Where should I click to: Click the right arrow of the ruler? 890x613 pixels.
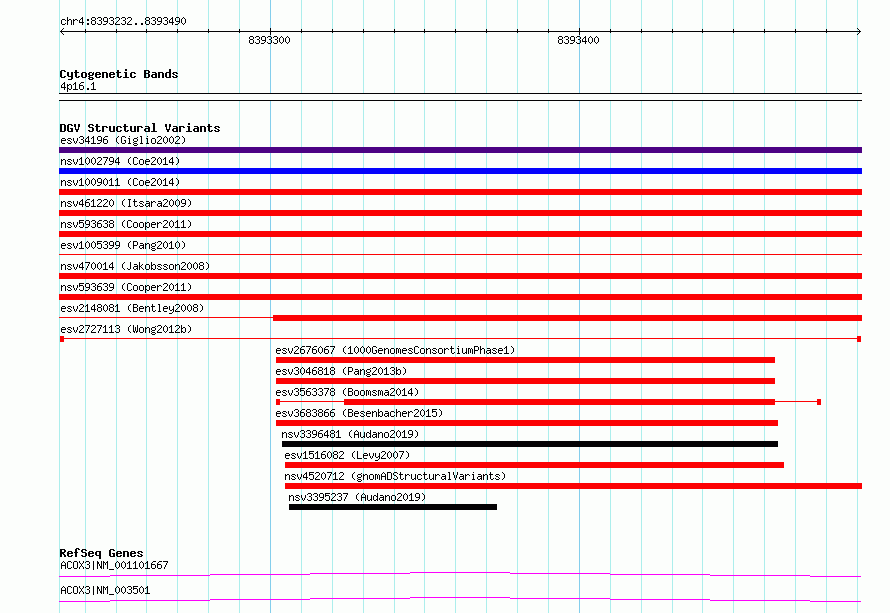[x=859, y=31]
